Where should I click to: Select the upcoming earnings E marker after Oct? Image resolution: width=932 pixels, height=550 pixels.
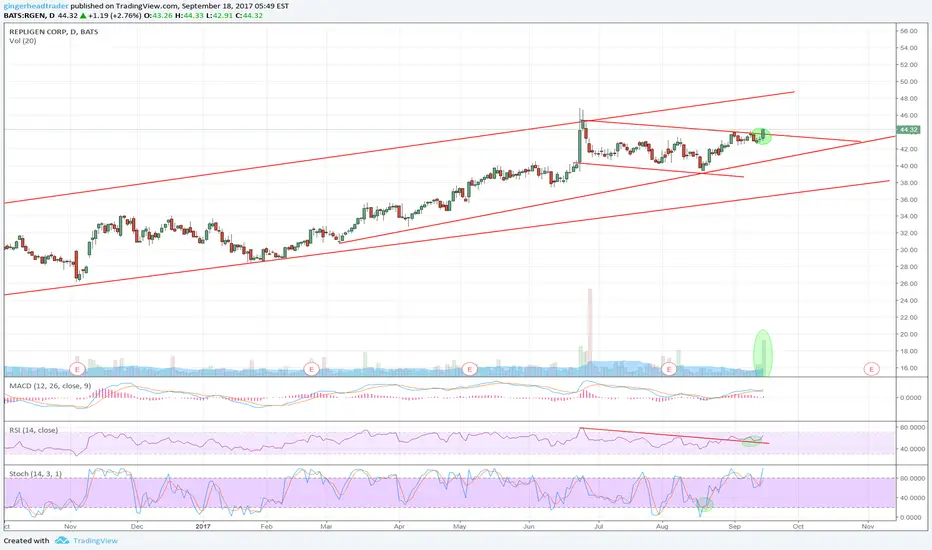tap(871, 369)
